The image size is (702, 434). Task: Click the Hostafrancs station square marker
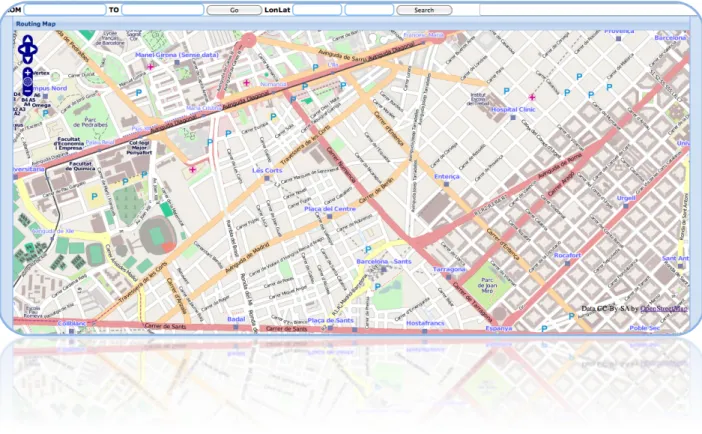point(424,331)
